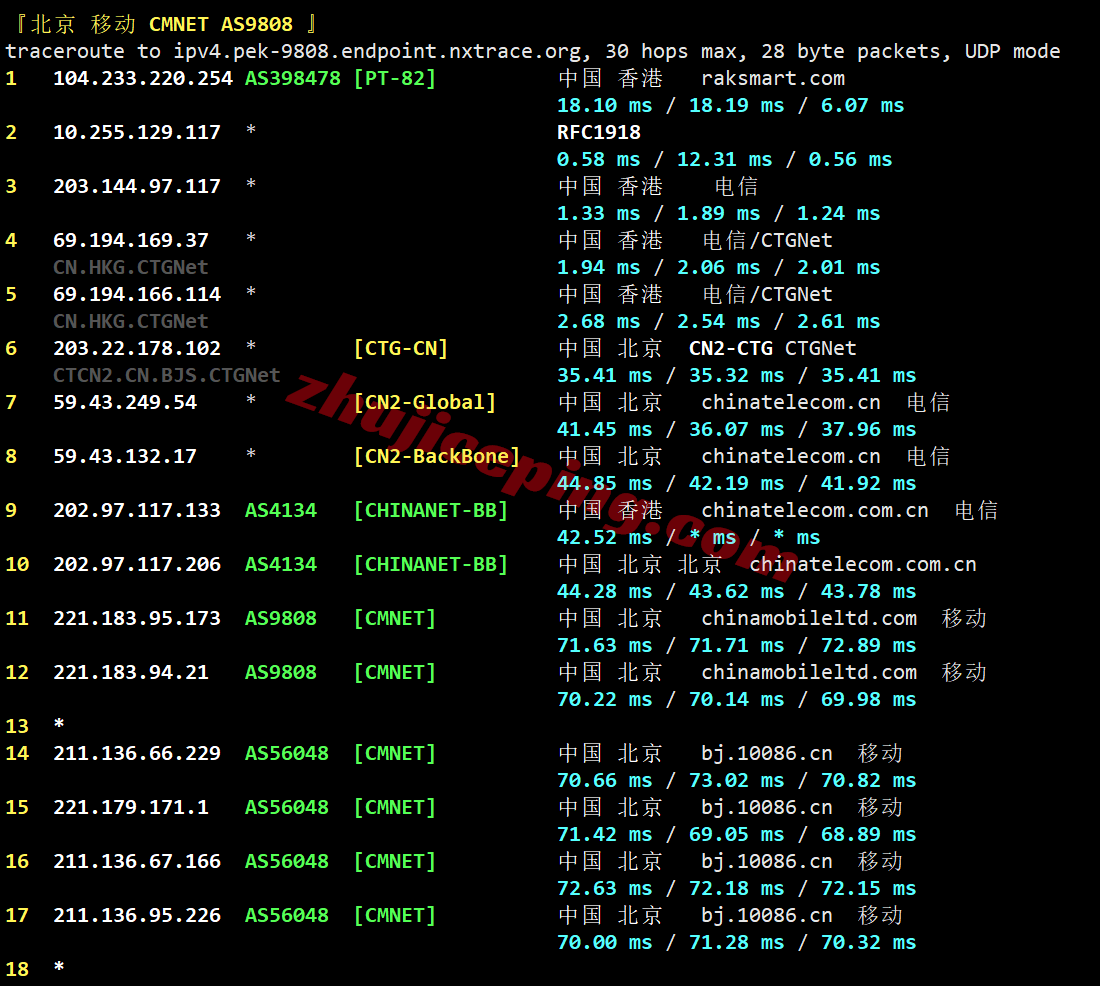
Task: Click hop 6 IP 203.22.178.102
Action: click(137, 349)
